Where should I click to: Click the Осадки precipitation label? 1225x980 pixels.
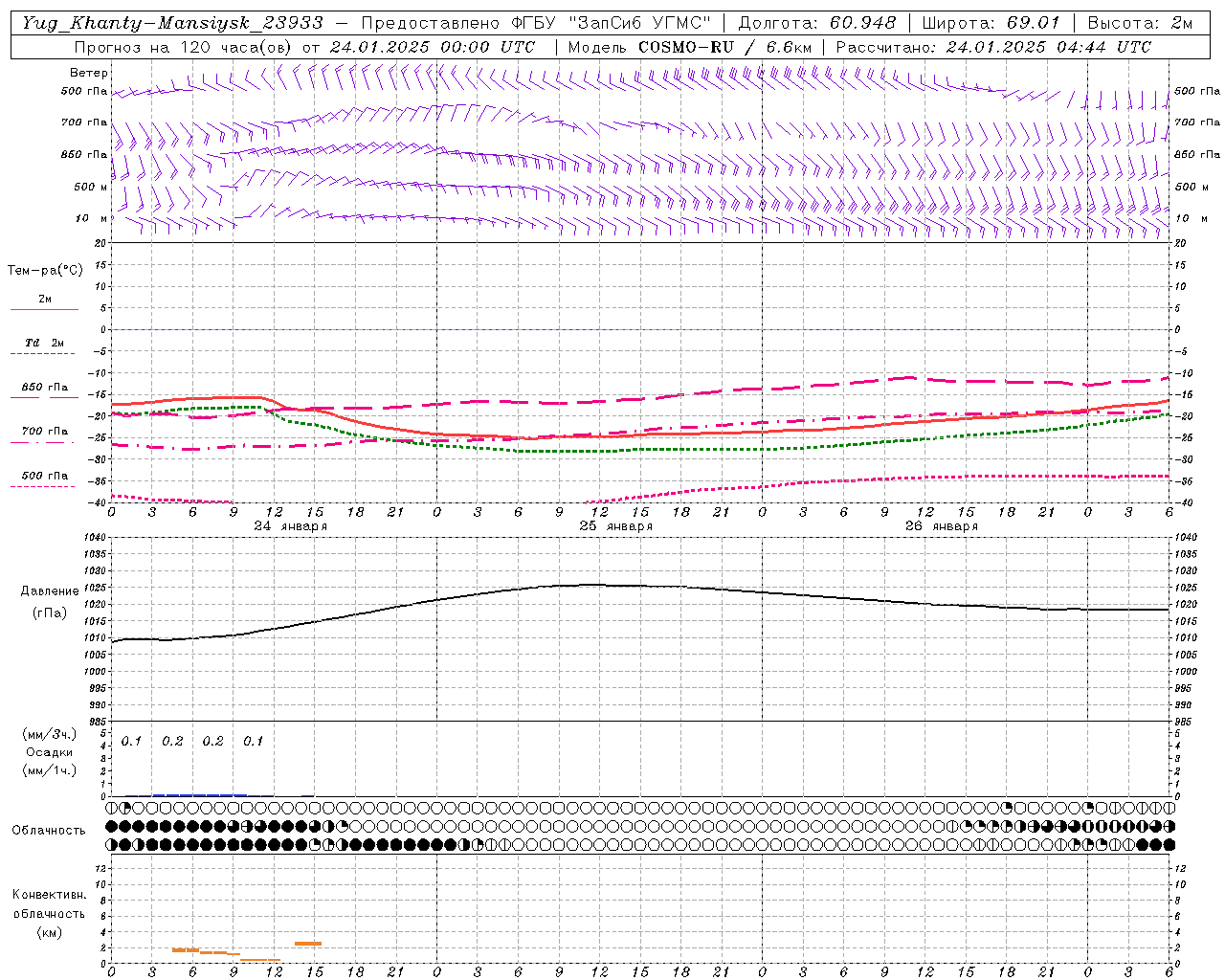tap(50, 752)
